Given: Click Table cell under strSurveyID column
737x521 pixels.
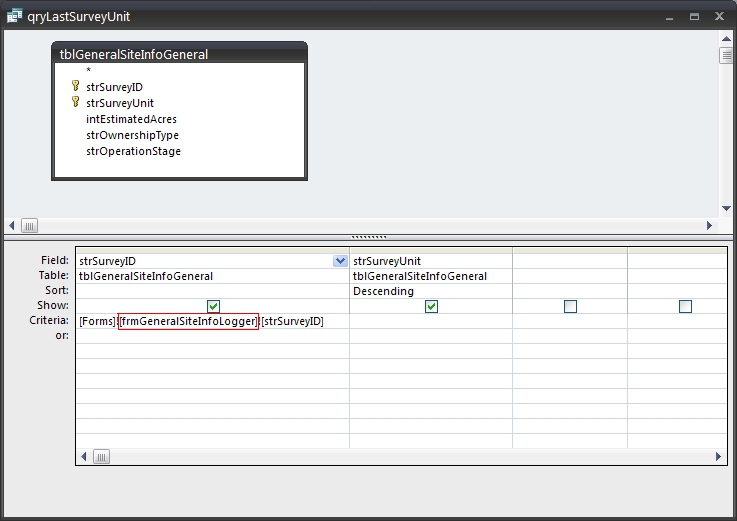Looking at the screenshot, I should point(212,276).
